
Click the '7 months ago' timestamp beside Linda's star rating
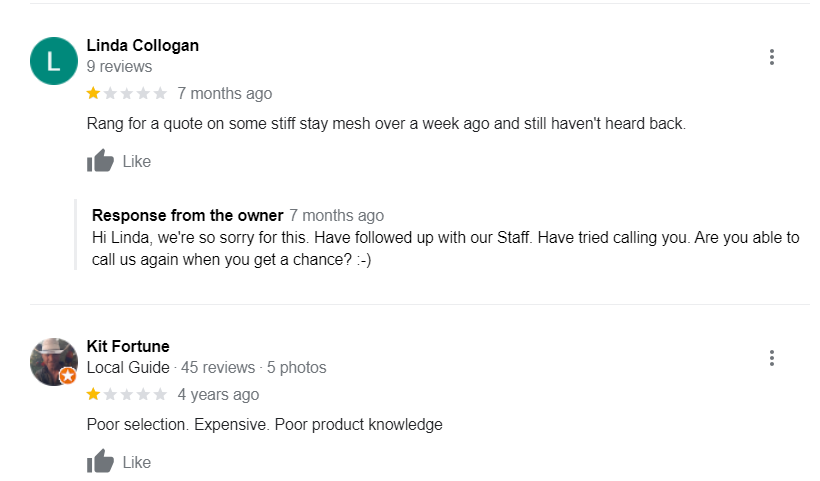(x=224, y=94)
